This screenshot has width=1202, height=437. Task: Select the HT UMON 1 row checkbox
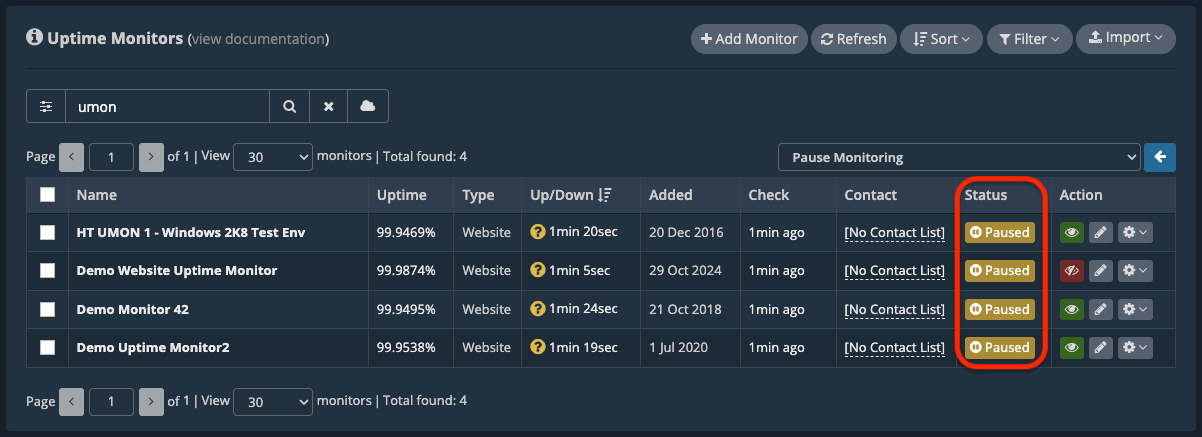point(47,233)
